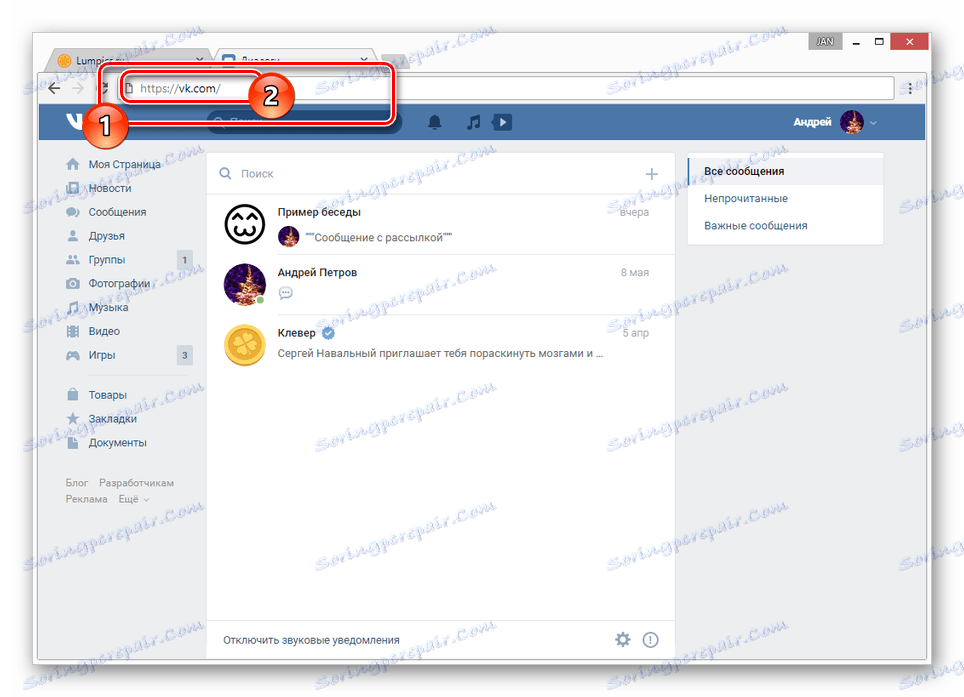Image resolution: width=964 pixels, height=697 pixels.
Task: Open the Сообщения sidebar link
Action: click(117, 212)
